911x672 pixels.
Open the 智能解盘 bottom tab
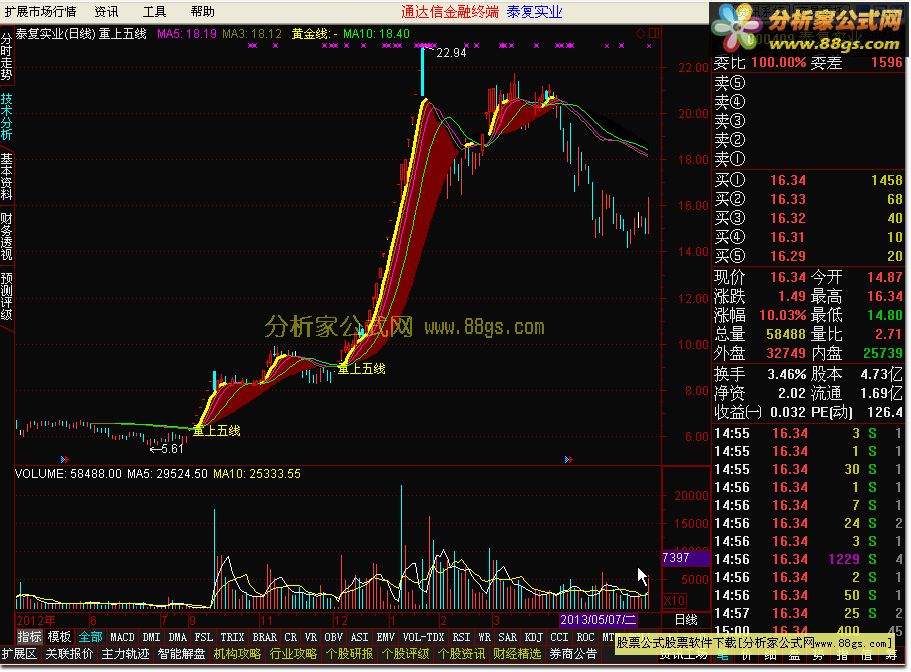[x=181, y=654]
